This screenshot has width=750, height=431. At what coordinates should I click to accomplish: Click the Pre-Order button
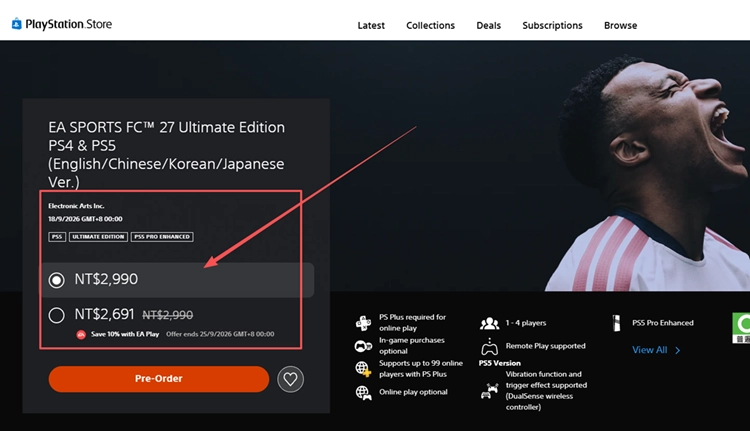158,379
